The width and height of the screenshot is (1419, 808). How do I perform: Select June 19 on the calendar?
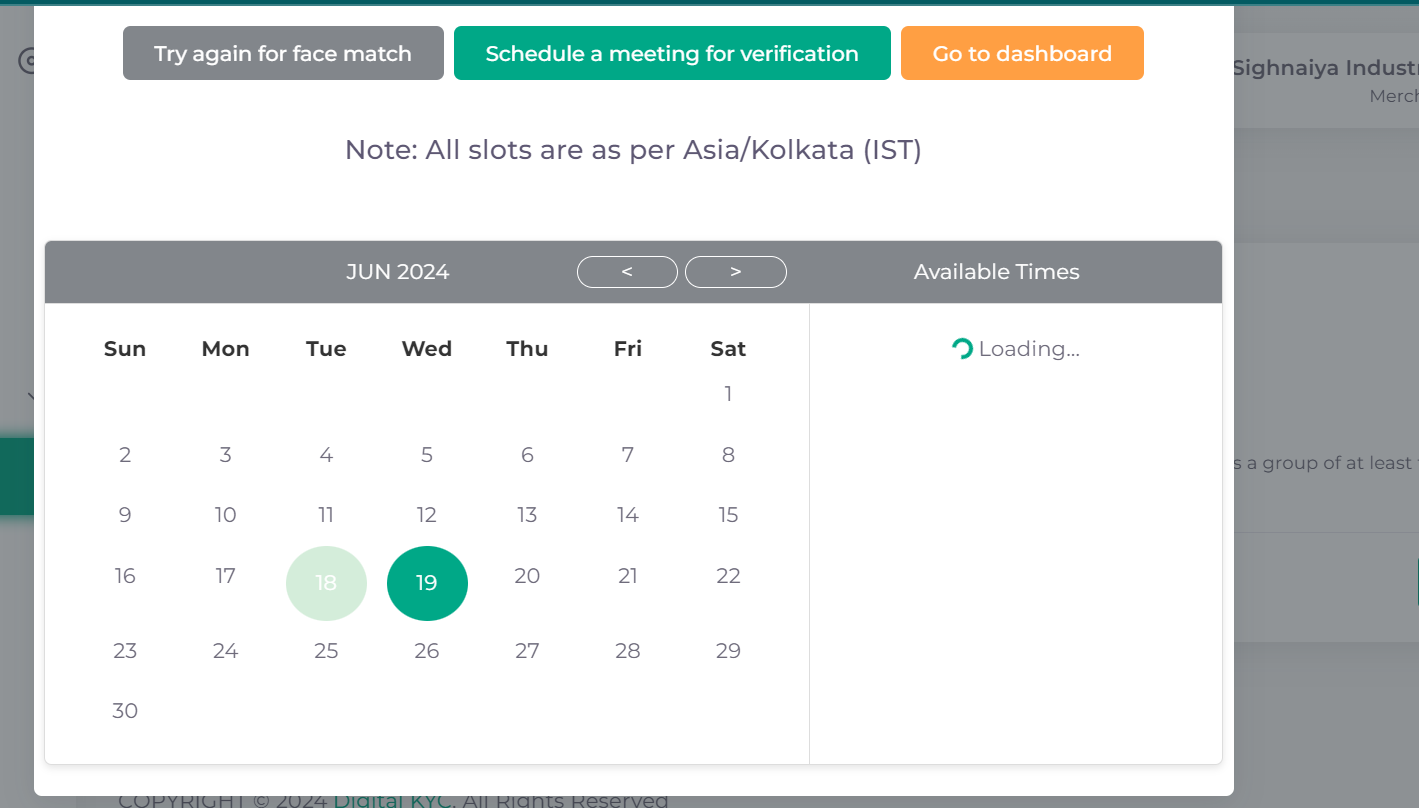(x=427, y=583)
